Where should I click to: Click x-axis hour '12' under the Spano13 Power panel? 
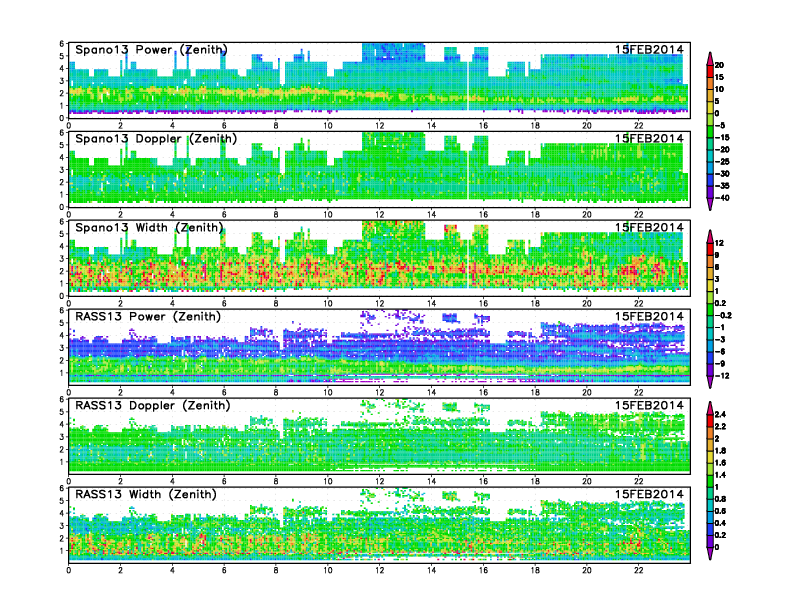[379, 126]
